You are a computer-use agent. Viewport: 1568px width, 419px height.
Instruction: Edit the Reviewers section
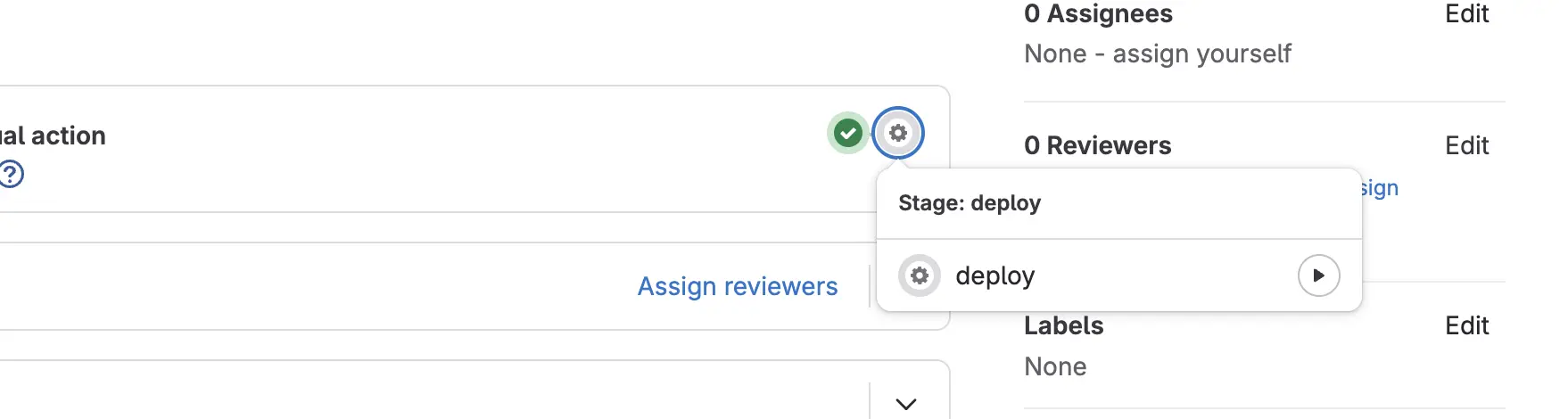pos(1466,145)
